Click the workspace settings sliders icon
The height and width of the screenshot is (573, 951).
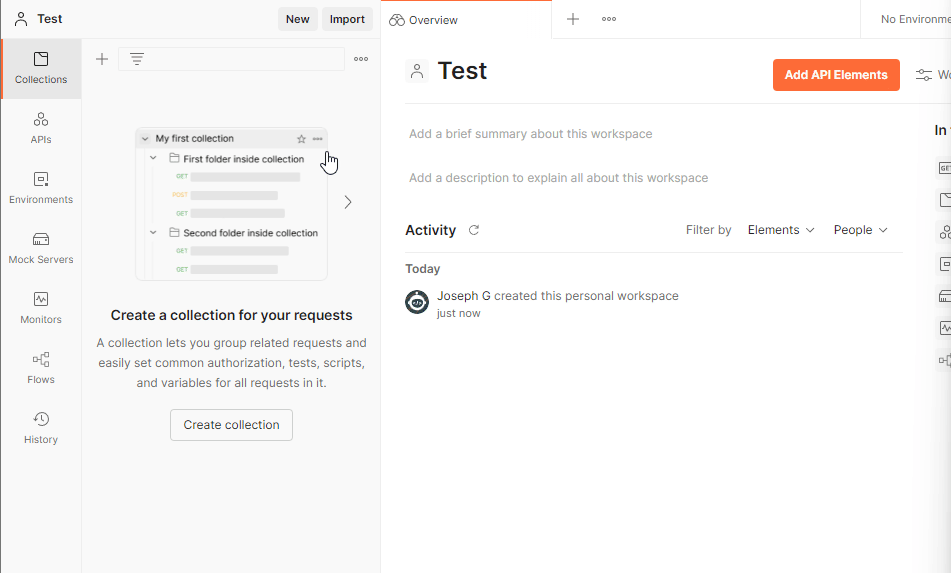click(x=924, y=75)
